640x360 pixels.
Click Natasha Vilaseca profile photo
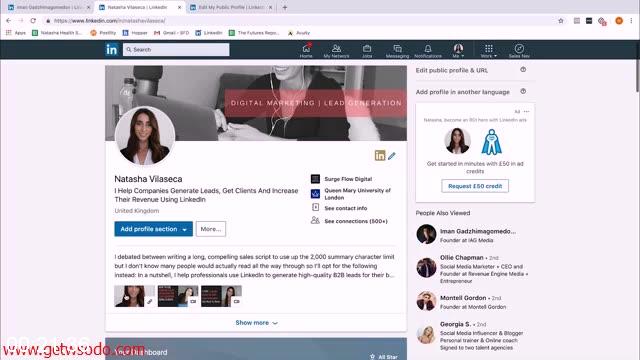click(145, 136)
